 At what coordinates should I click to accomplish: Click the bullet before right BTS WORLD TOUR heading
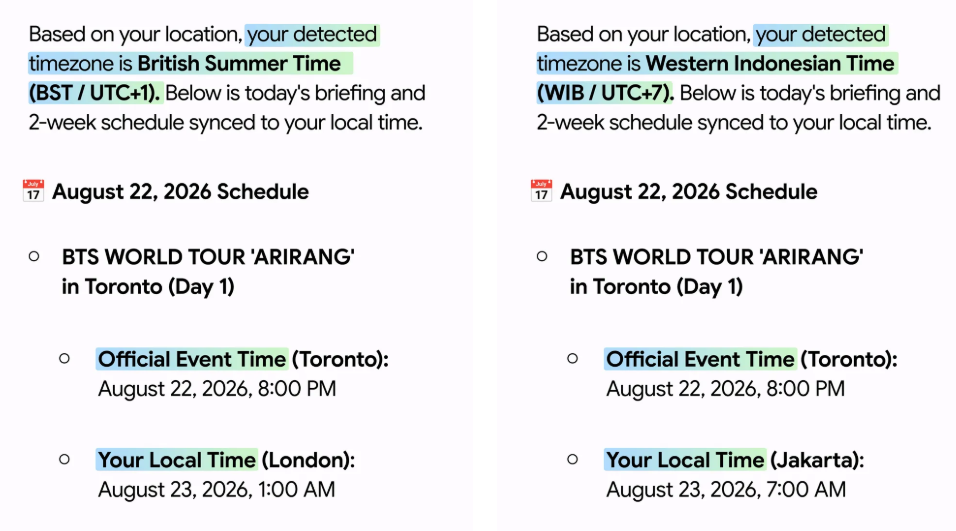542,257
